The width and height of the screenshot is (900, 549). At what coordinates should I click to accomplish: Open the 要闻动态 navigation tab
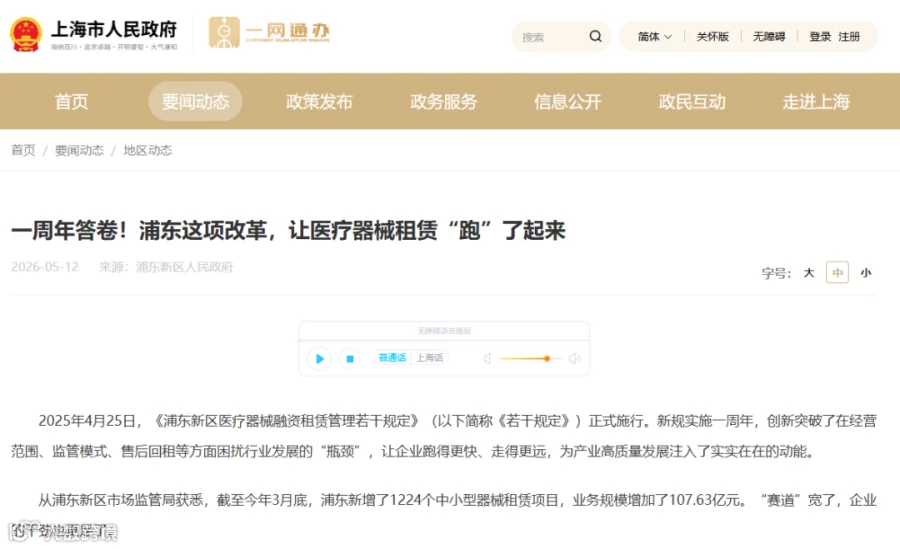[x=195, y=102]
